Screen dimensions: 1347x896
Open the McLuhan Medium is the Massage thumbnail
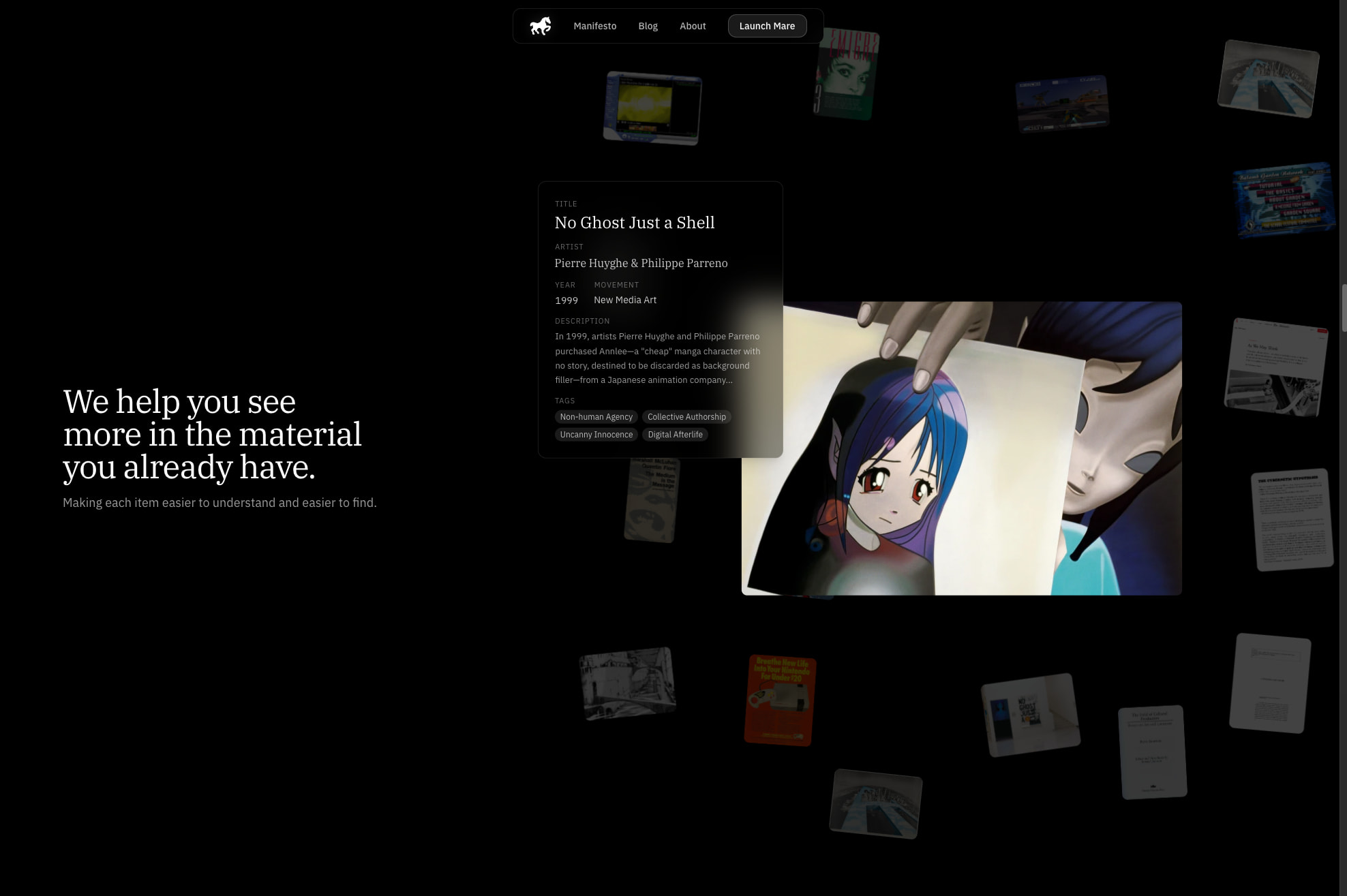click(652, 501)
